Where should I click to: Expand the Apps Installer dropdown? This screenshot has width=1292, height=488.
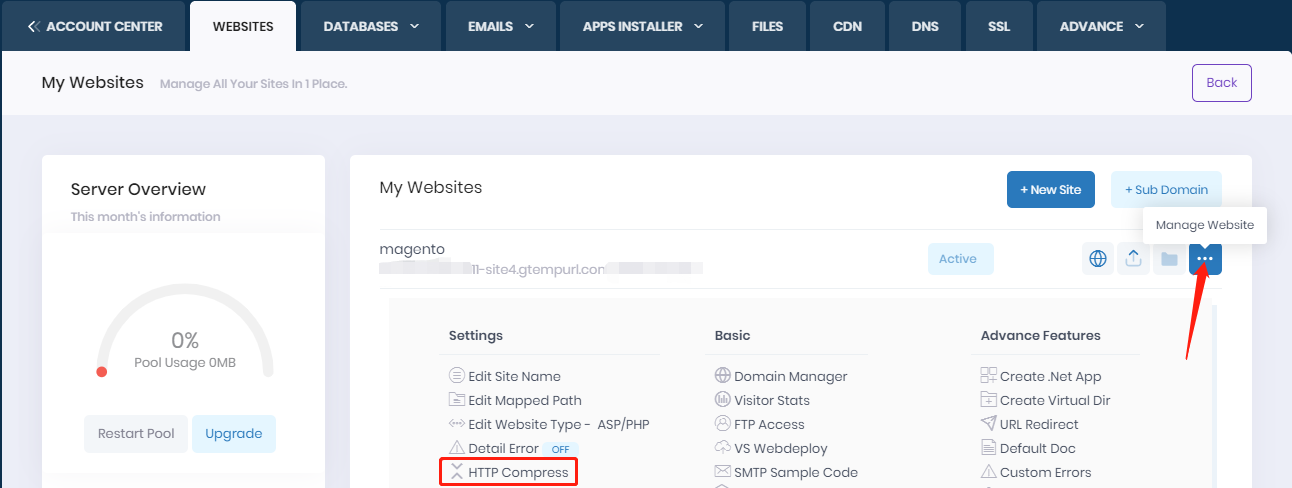pos(644,26)
